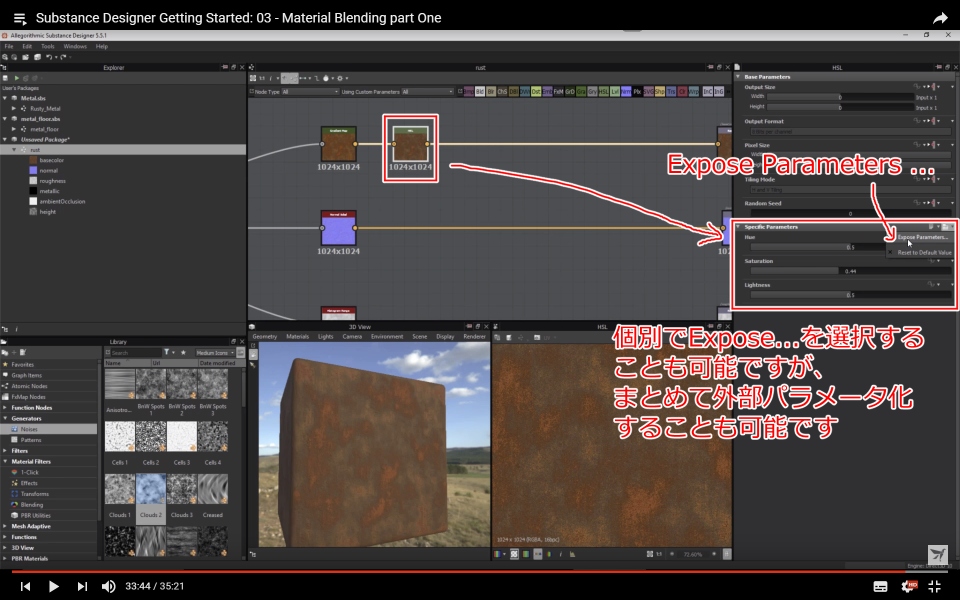This screenshot has width=960, height=600.
Task: Click the Library filter funnel icon
Action: click(167, 353)
